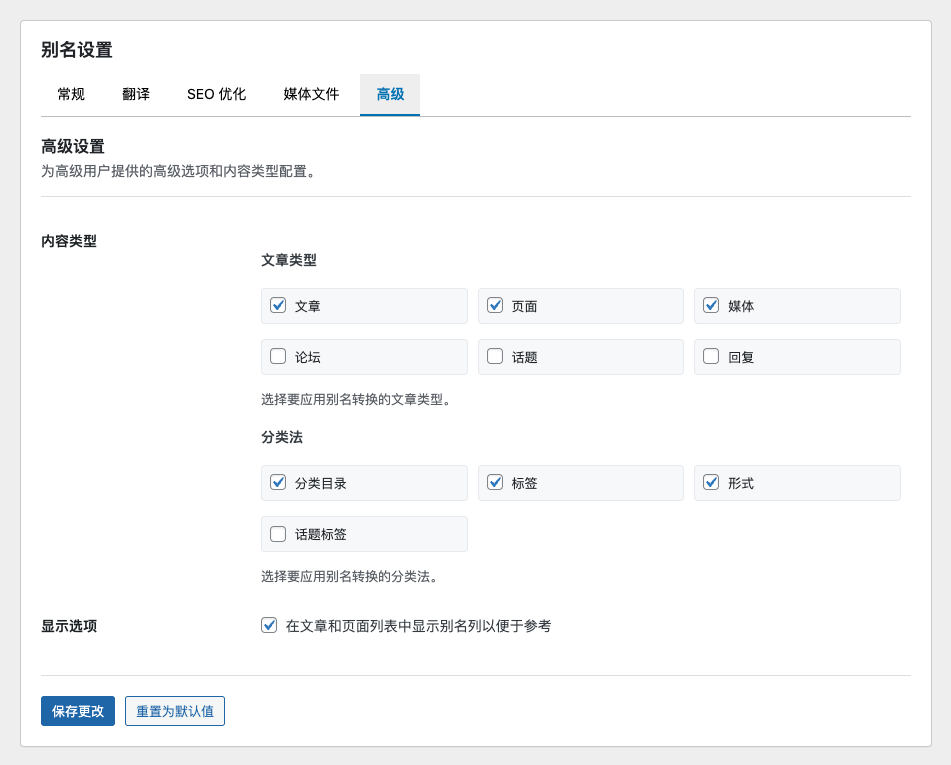
Task: Toggle the show slug column checkbox
Action: pyautogui.click(x=269, y=625)
